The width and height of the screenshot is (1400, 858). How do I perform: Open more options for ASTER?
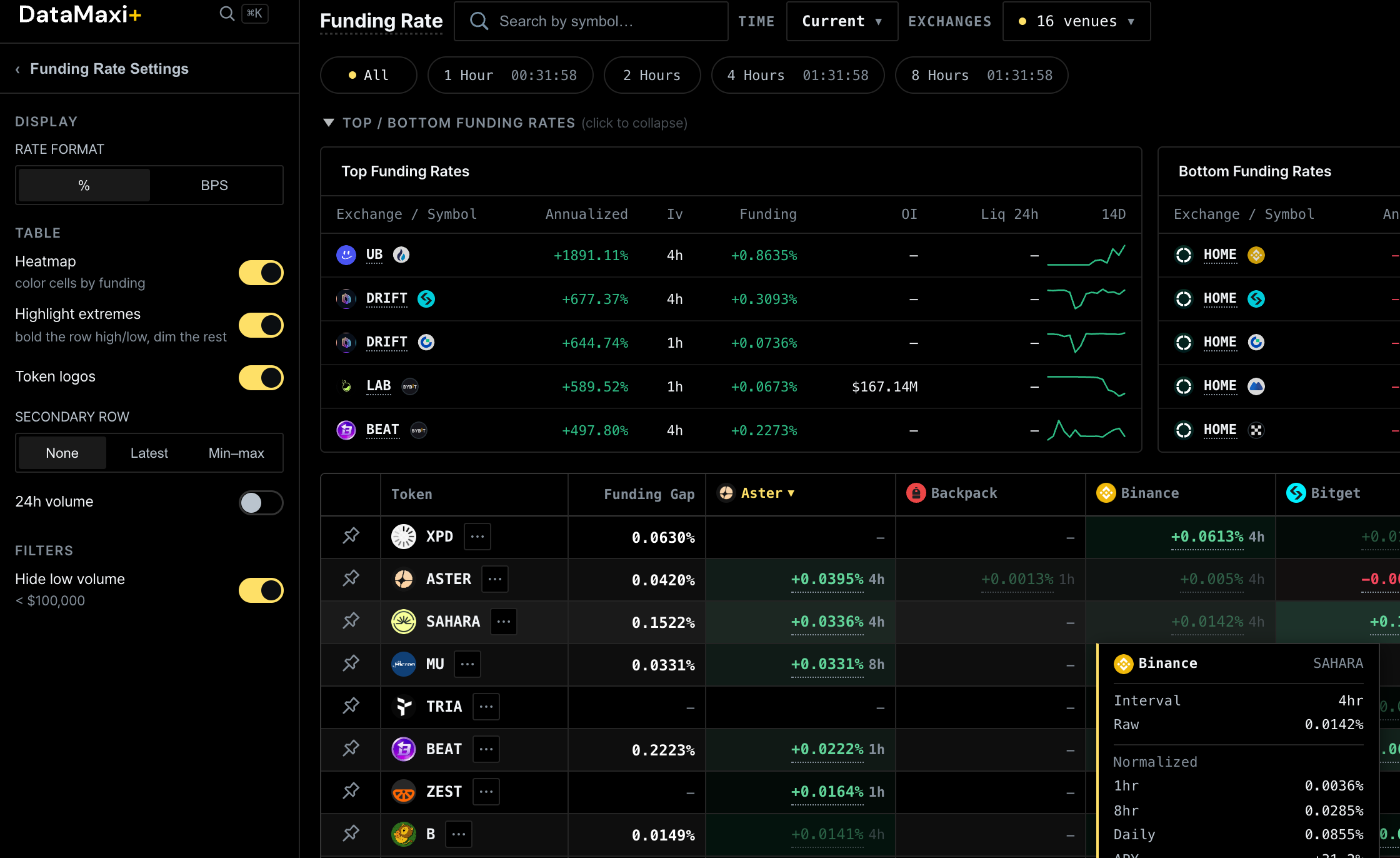click(x=495, y=579)
